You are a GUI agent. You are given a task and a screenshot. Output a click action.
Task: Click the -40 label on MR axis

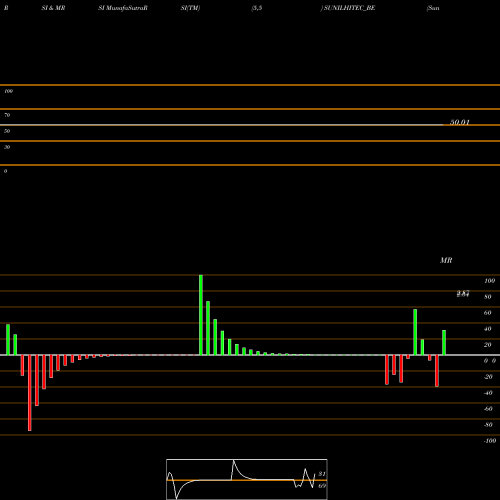488,393
